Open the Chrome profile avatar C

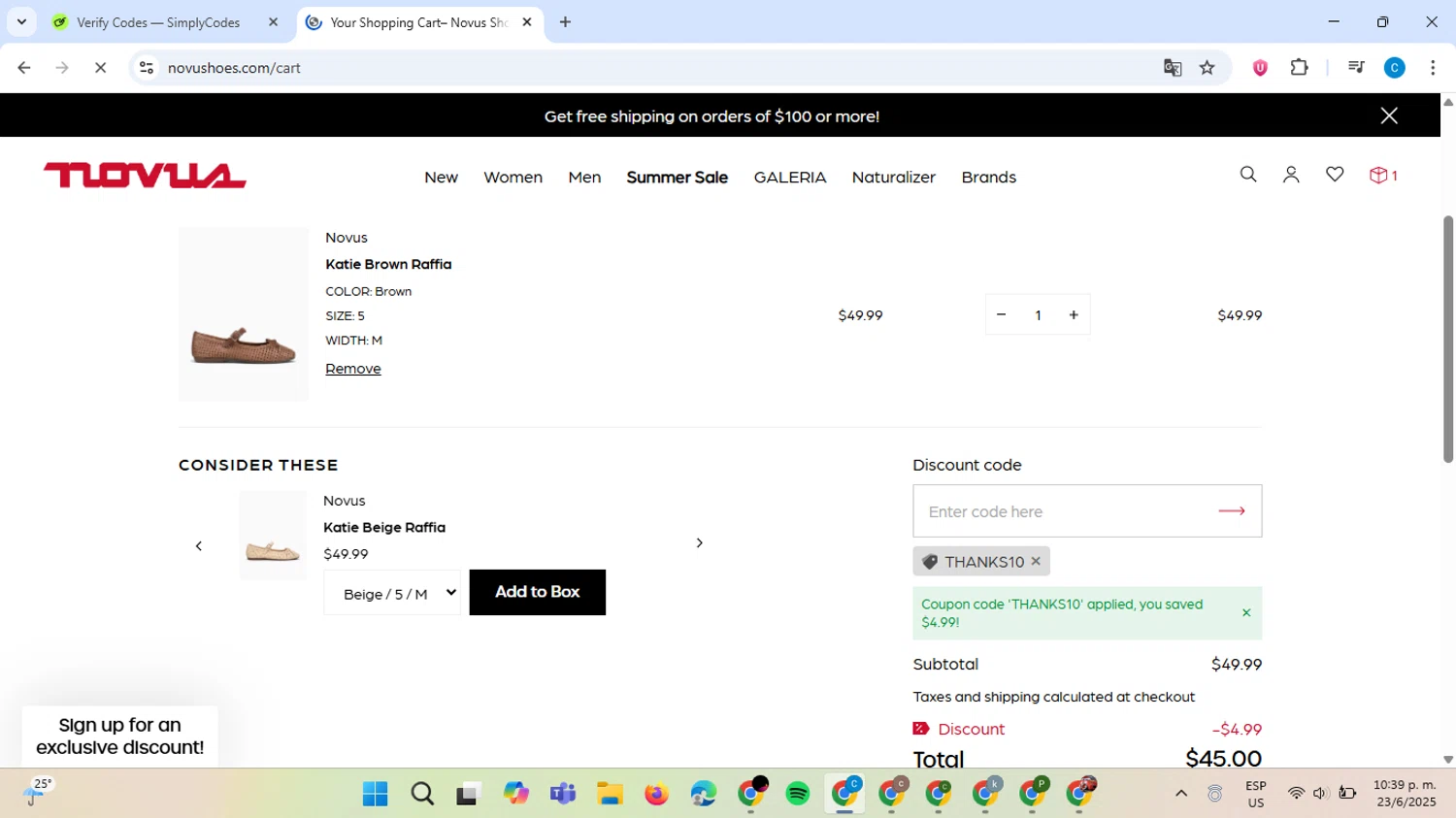click(1395, 68)
